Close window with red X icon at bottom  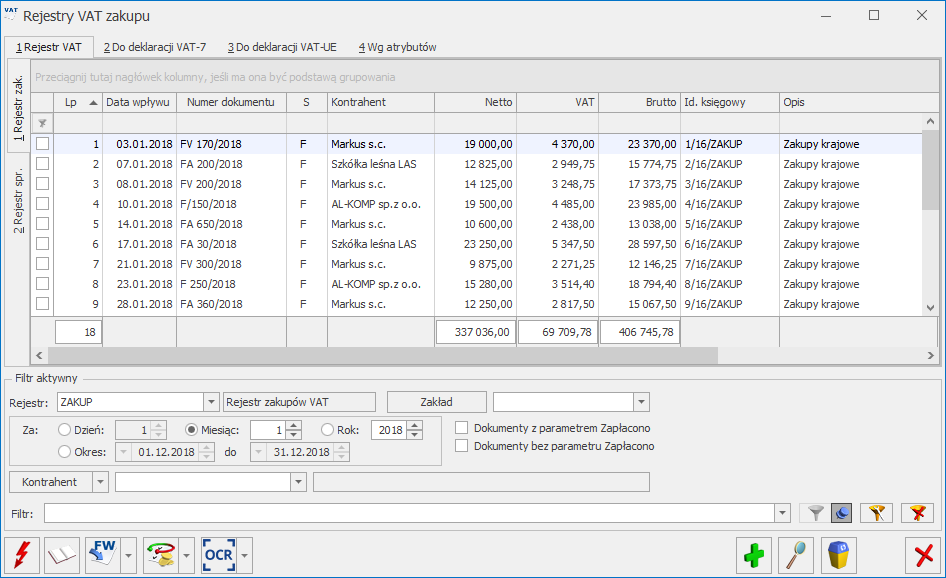(x=923, y=555)
